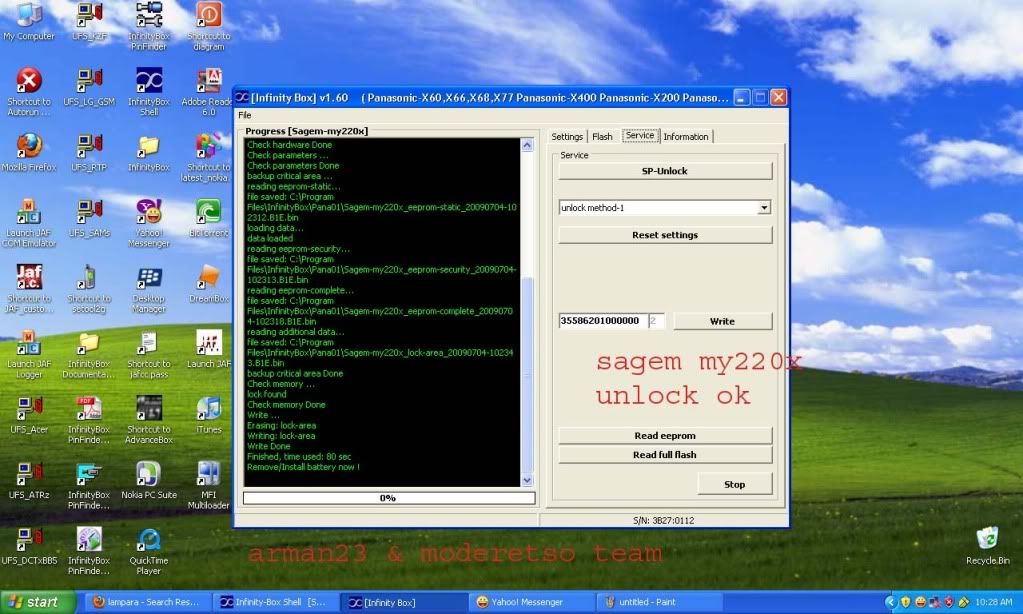Select the Service tab
1023x614 pixels.
tap(640, 135)
